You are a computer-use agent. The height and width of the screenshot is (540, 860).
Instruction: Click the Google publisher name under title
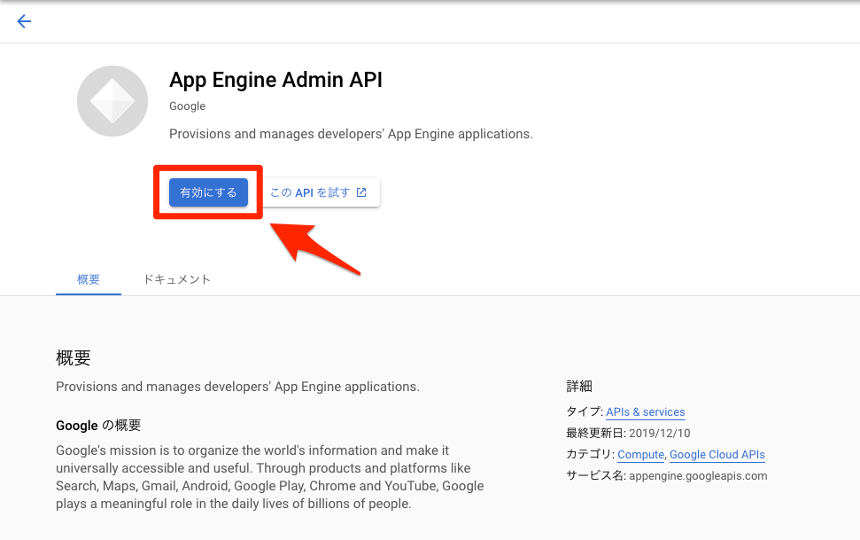pyautogui.click(x=187, y=106)
